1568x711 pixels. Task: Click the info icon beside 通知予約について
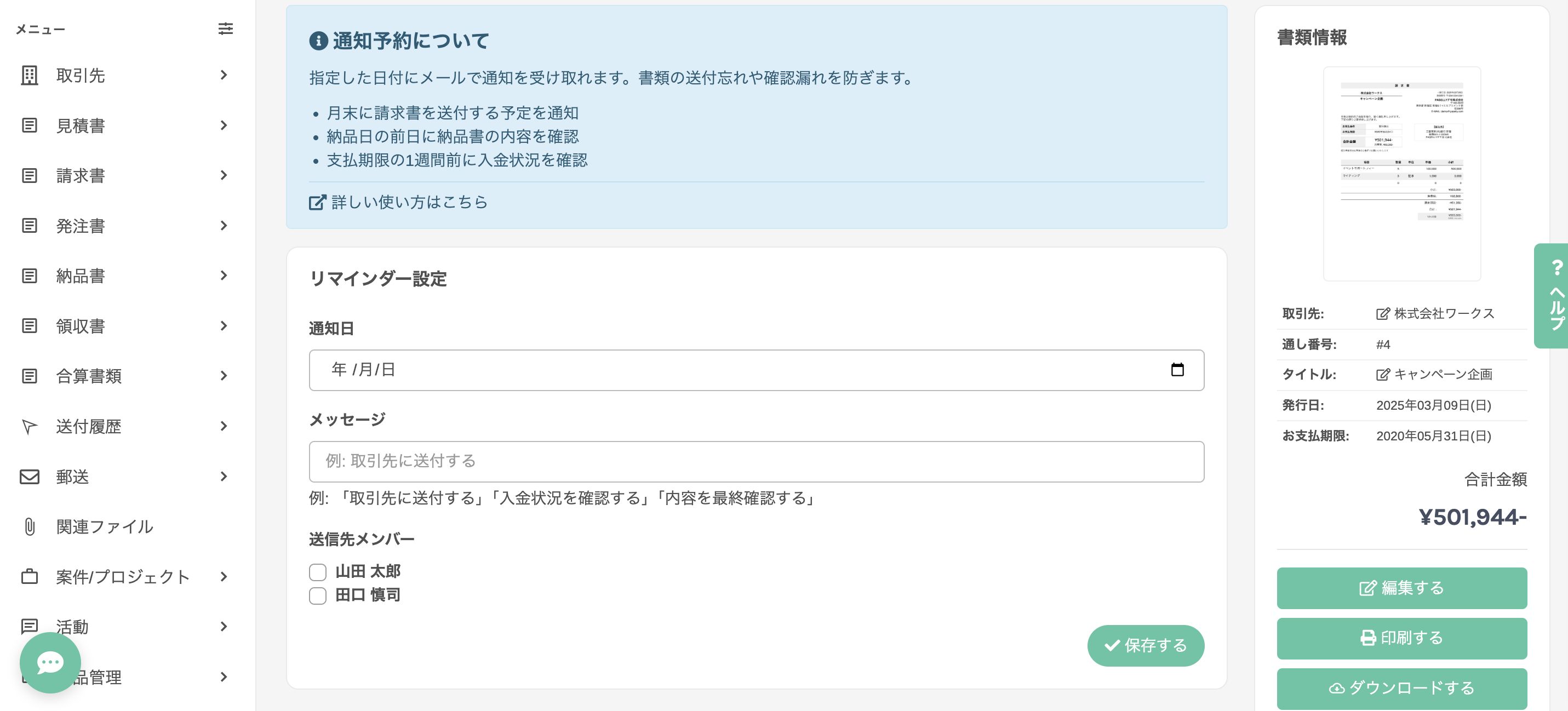318,41
